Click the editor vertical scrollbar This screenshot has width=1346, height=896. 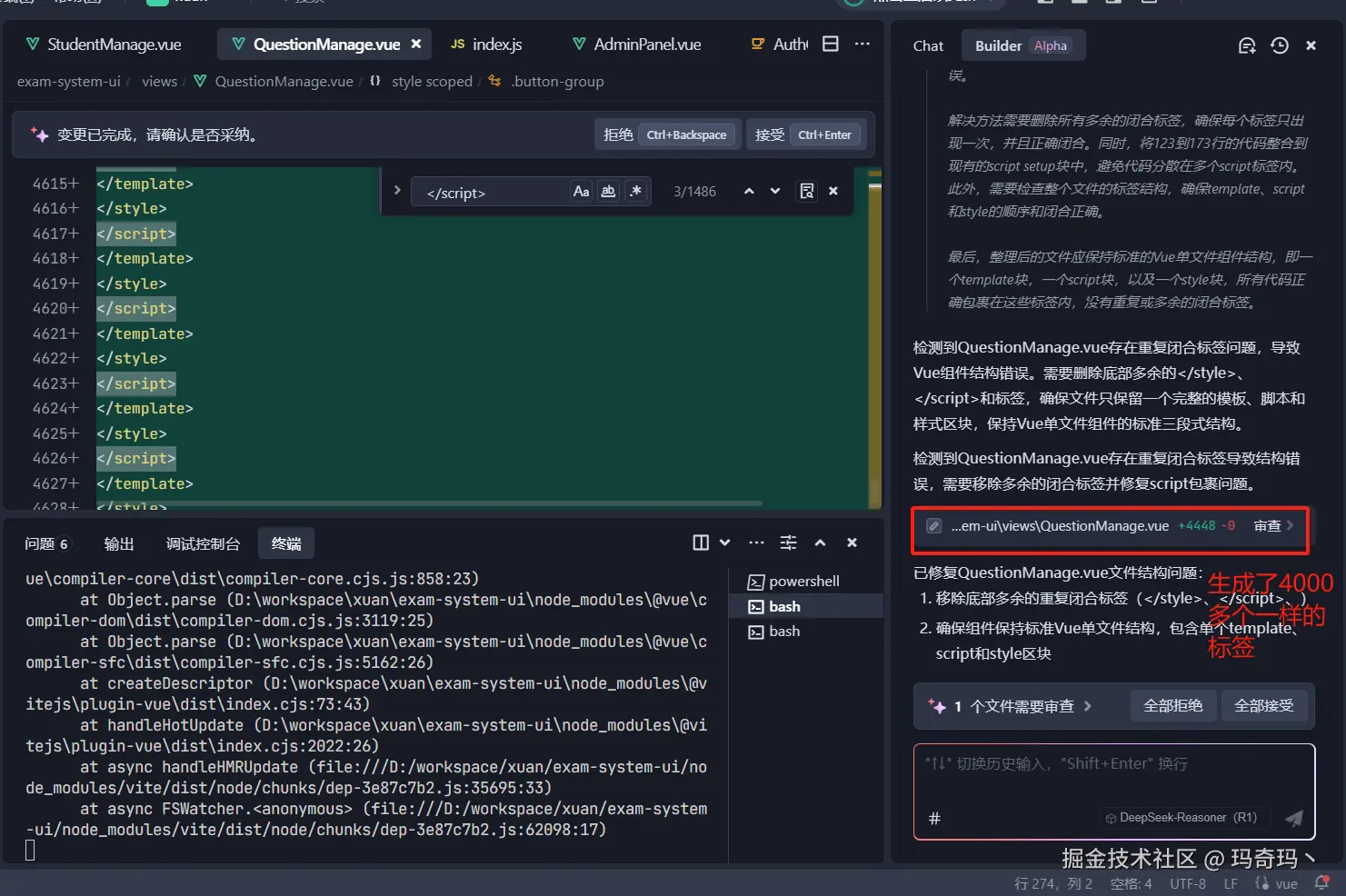click(x=874, y=336)
